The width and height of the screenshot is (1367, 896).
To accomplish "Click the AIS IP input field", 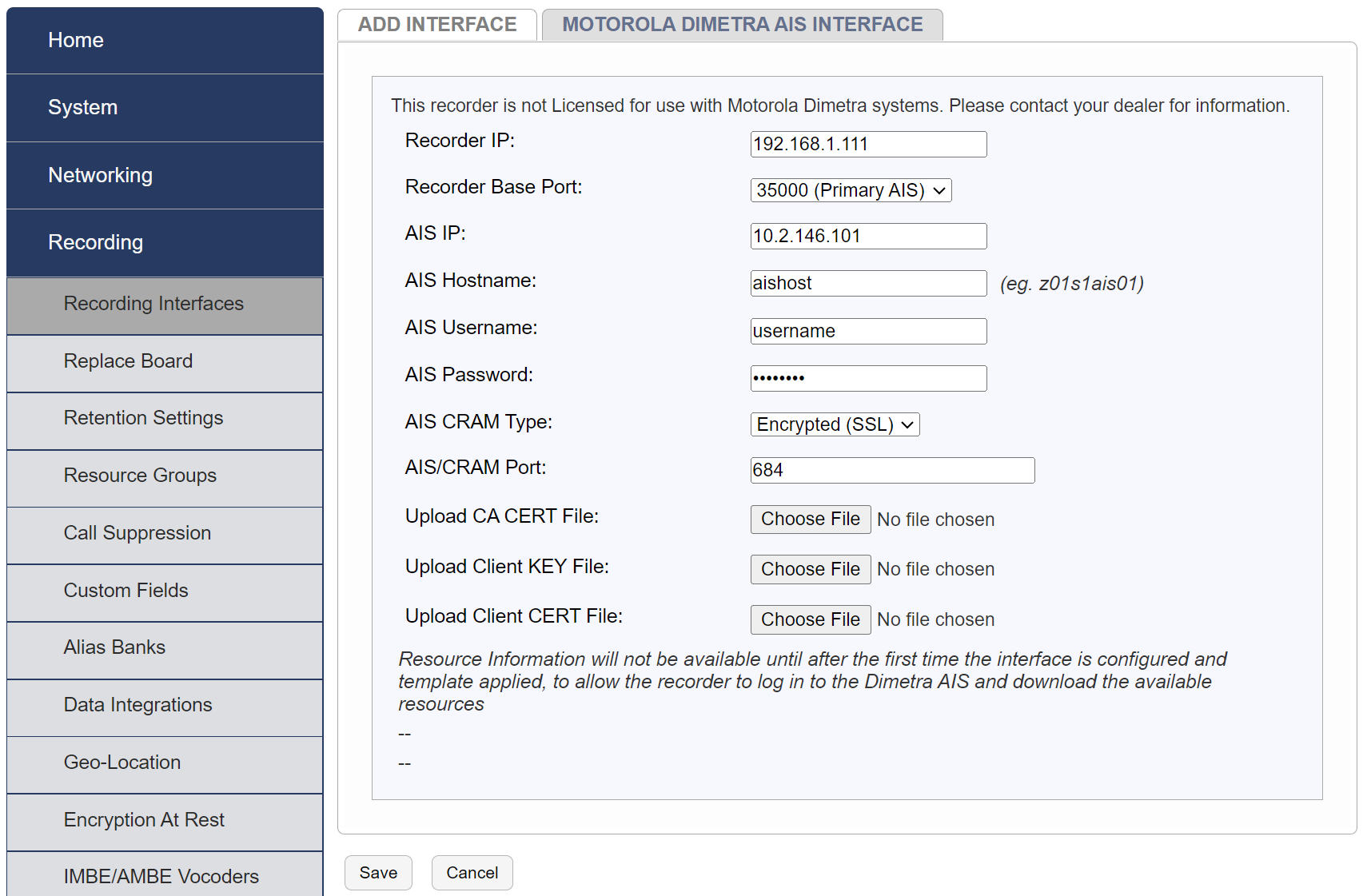I will click(867, 236).
